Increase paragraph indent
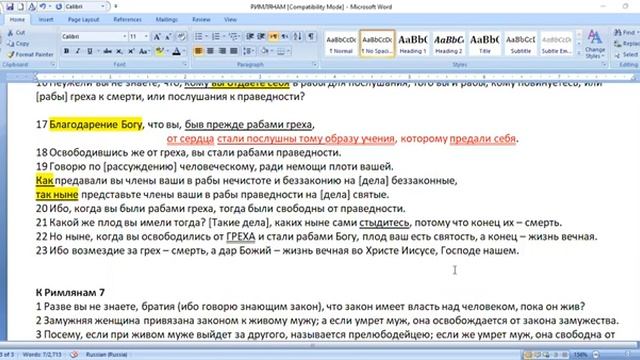The height and width of the screenshot is (360, 640). (262, 37)
